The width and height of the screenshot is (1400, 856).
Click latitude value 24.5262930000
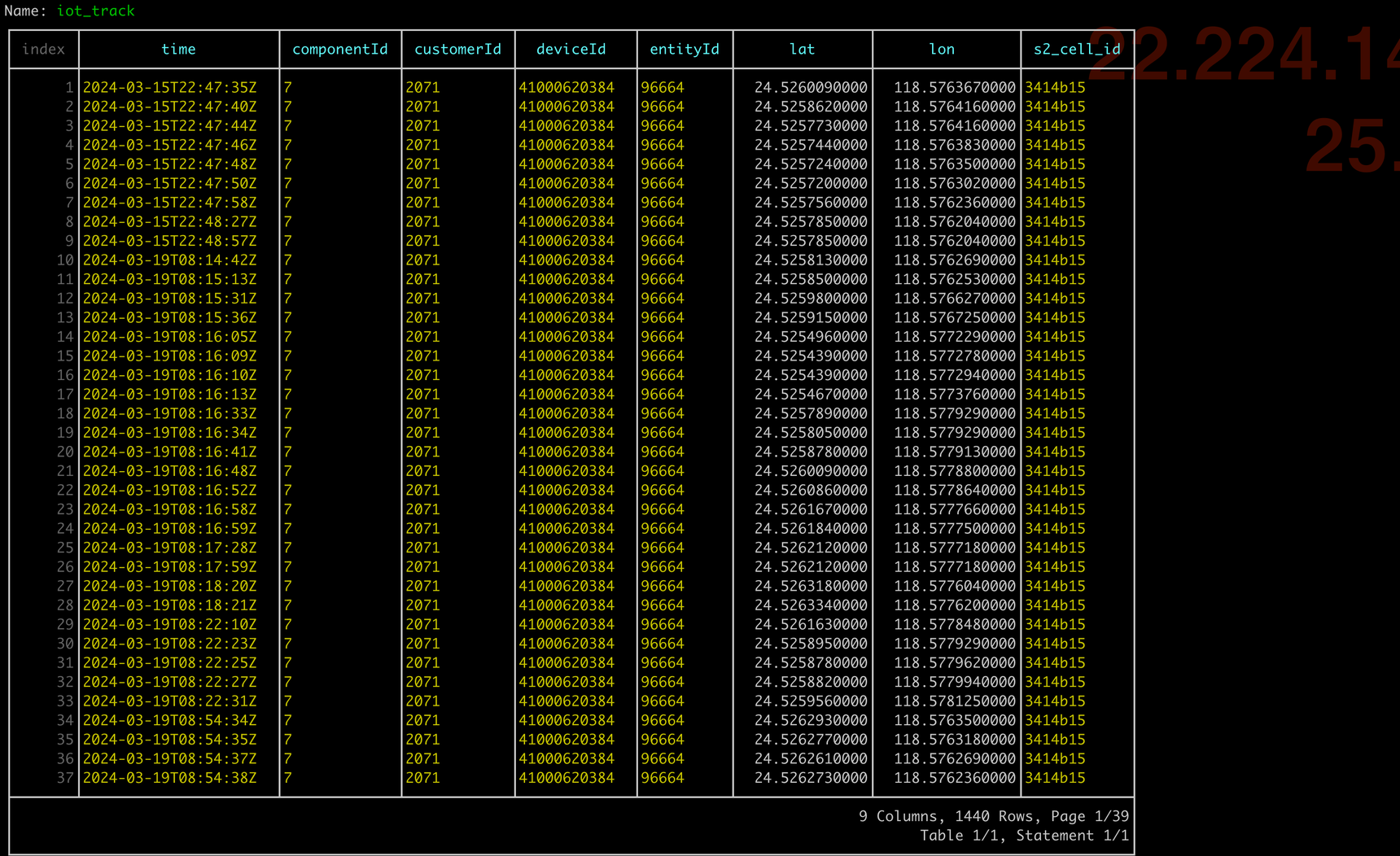pos(811,721)
